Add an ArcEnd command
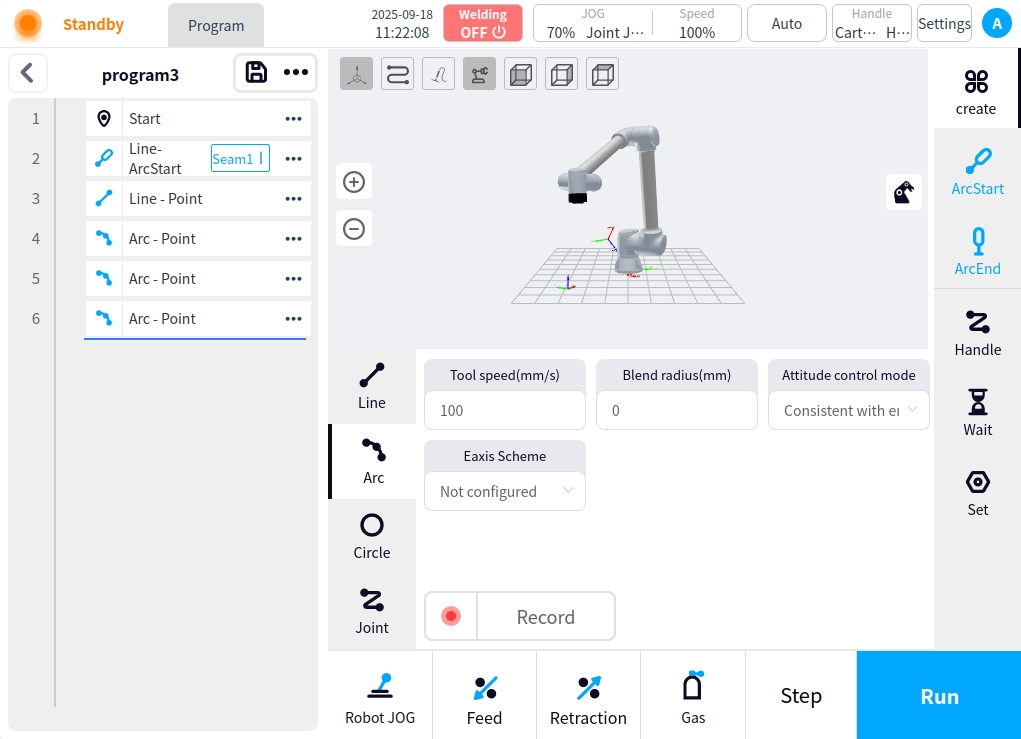Screen dimensions: 1021x739 [x=977, y=250]
